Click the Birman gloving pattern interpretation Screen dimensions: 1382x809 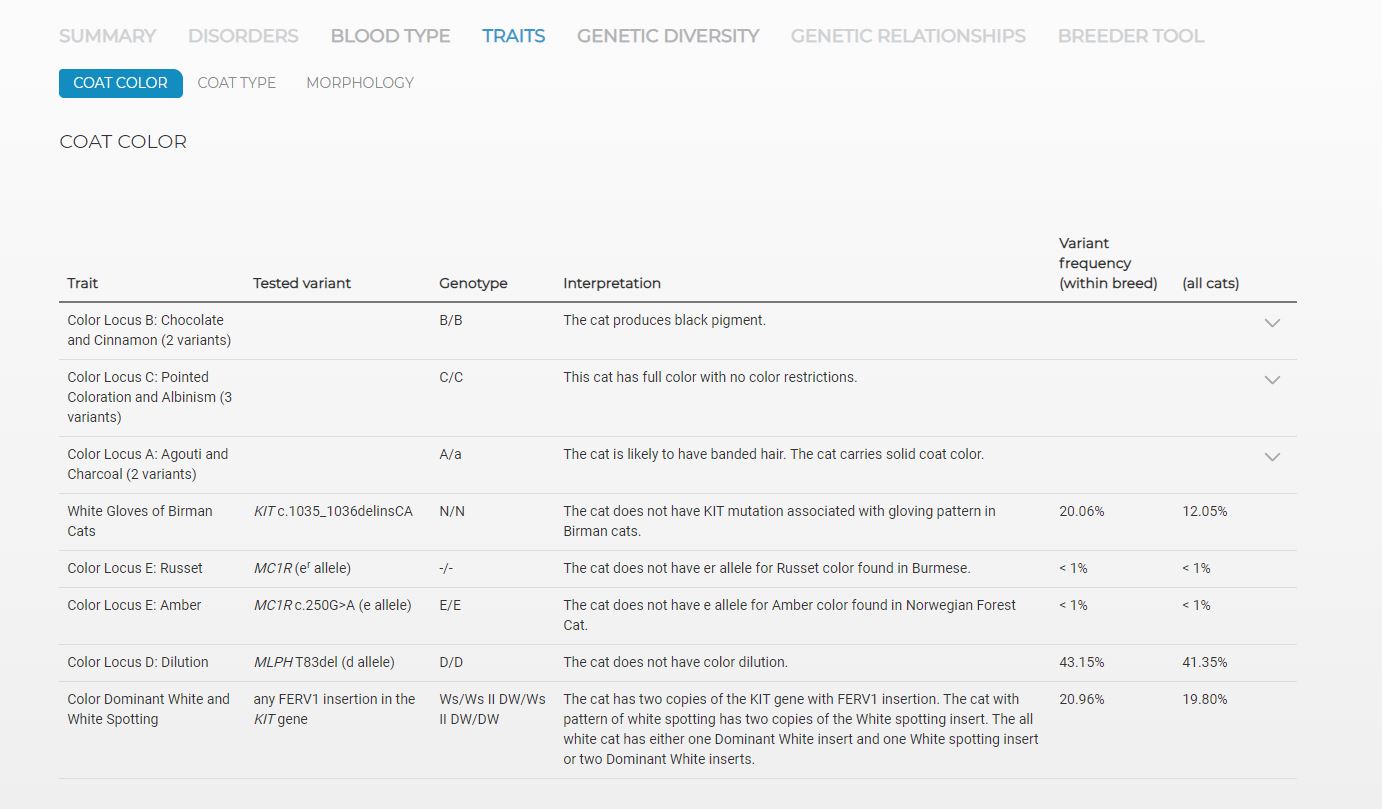click(x=780, y=521)
